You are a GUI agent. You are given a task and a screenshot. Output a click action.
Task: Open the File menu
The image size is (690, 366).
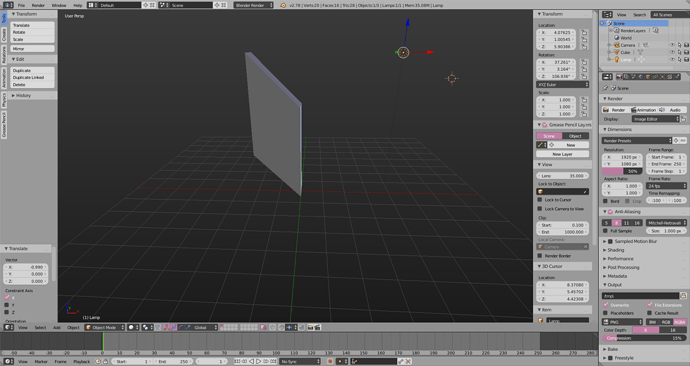tap(21, 5)
